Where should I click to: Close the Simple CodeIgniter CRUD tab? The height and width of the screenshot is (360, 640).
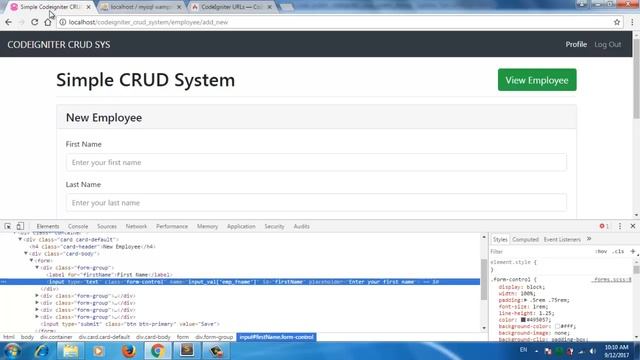(x=89, y=7)
